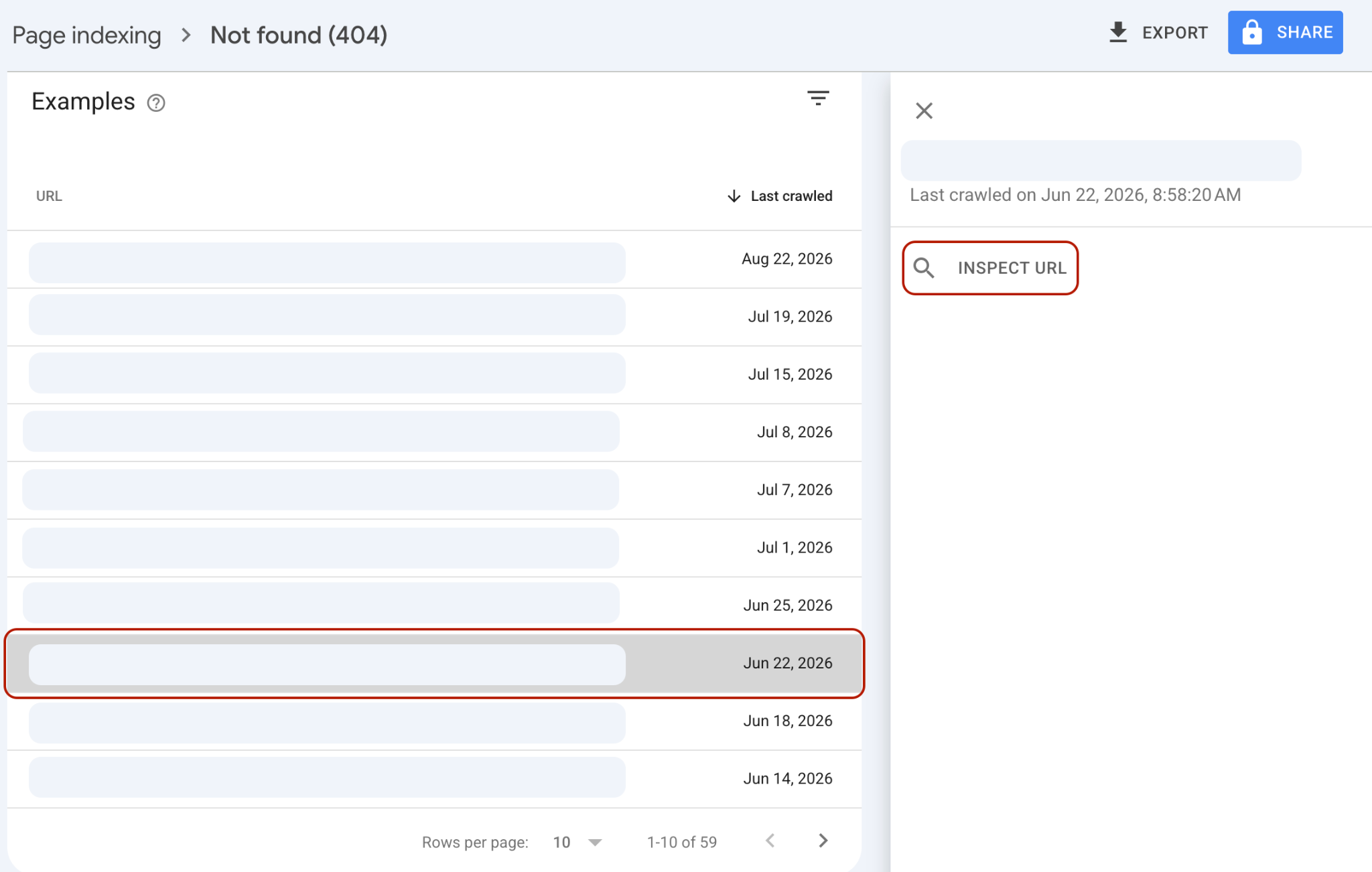This screenshot has width=1372, height=872.
Task: Select the row crawled Jun 14, 2026
Action: (434, 779)
